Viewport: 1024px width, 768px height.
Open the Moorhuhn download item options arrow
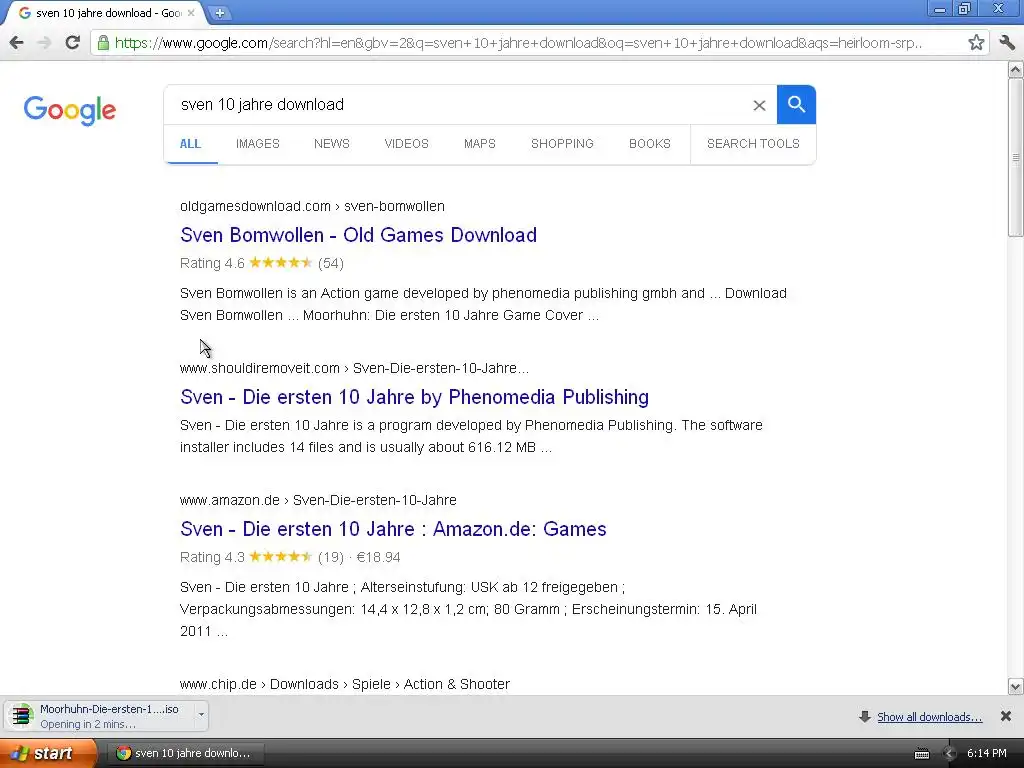coord(201,714)
